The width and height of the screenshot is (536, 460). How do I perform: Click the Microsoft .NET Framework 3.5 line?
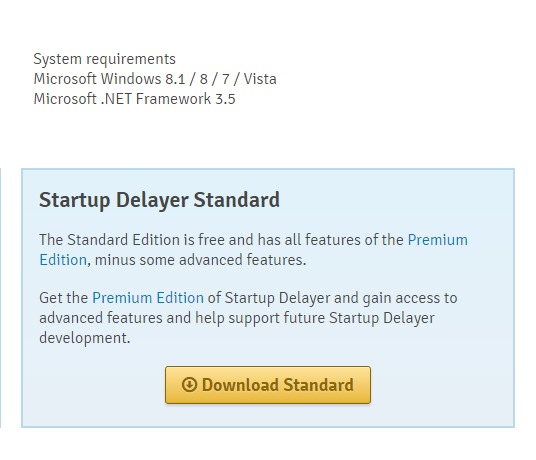point(134,99)
